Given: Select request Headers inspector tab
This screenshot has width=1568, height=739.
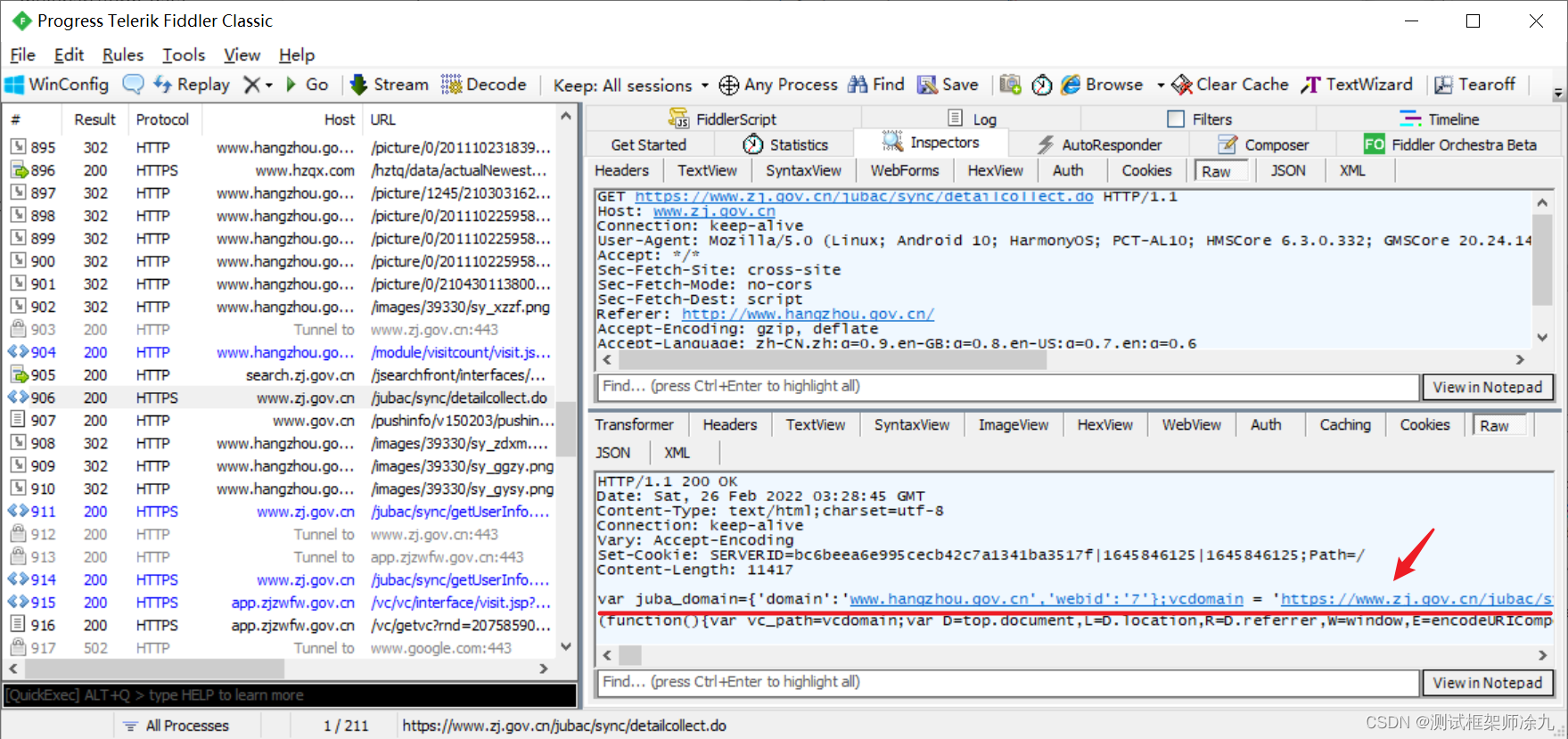Looking at the screenshot, I should [621, 170].
